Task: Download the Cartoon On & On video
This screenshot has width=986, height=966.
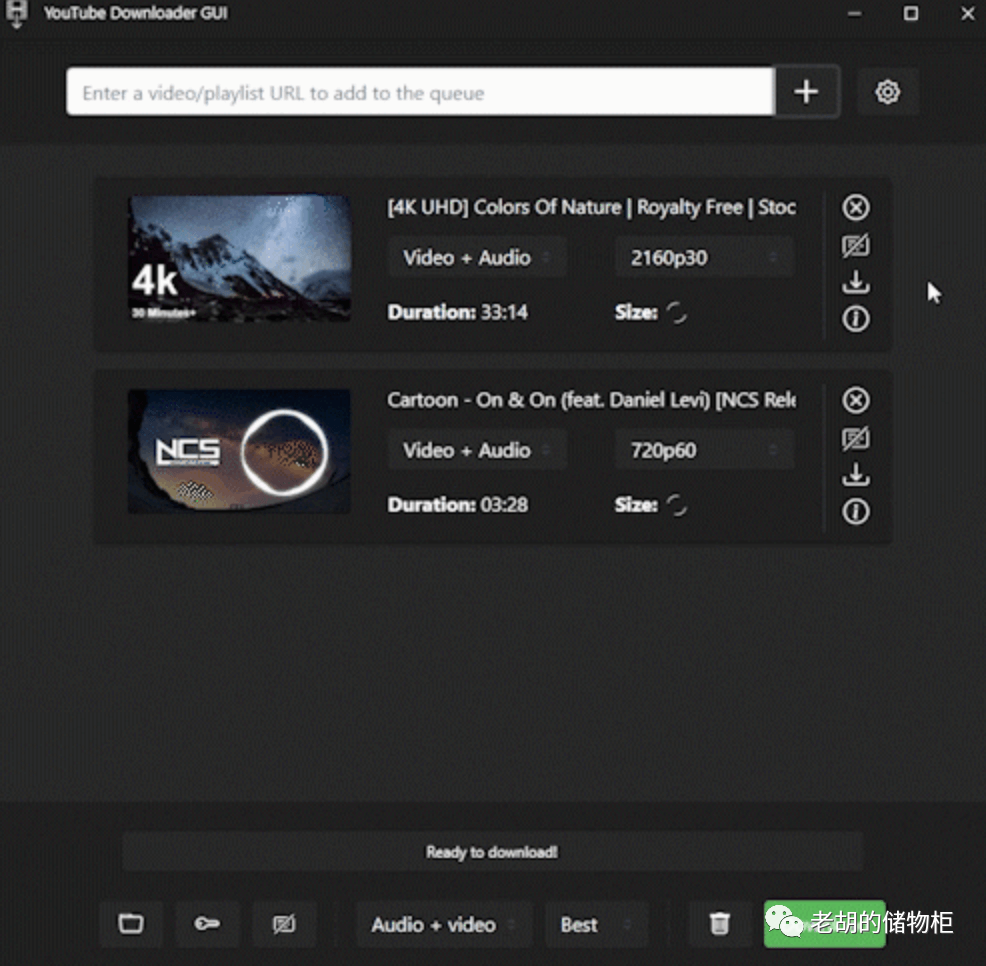Action: point(856,475)
